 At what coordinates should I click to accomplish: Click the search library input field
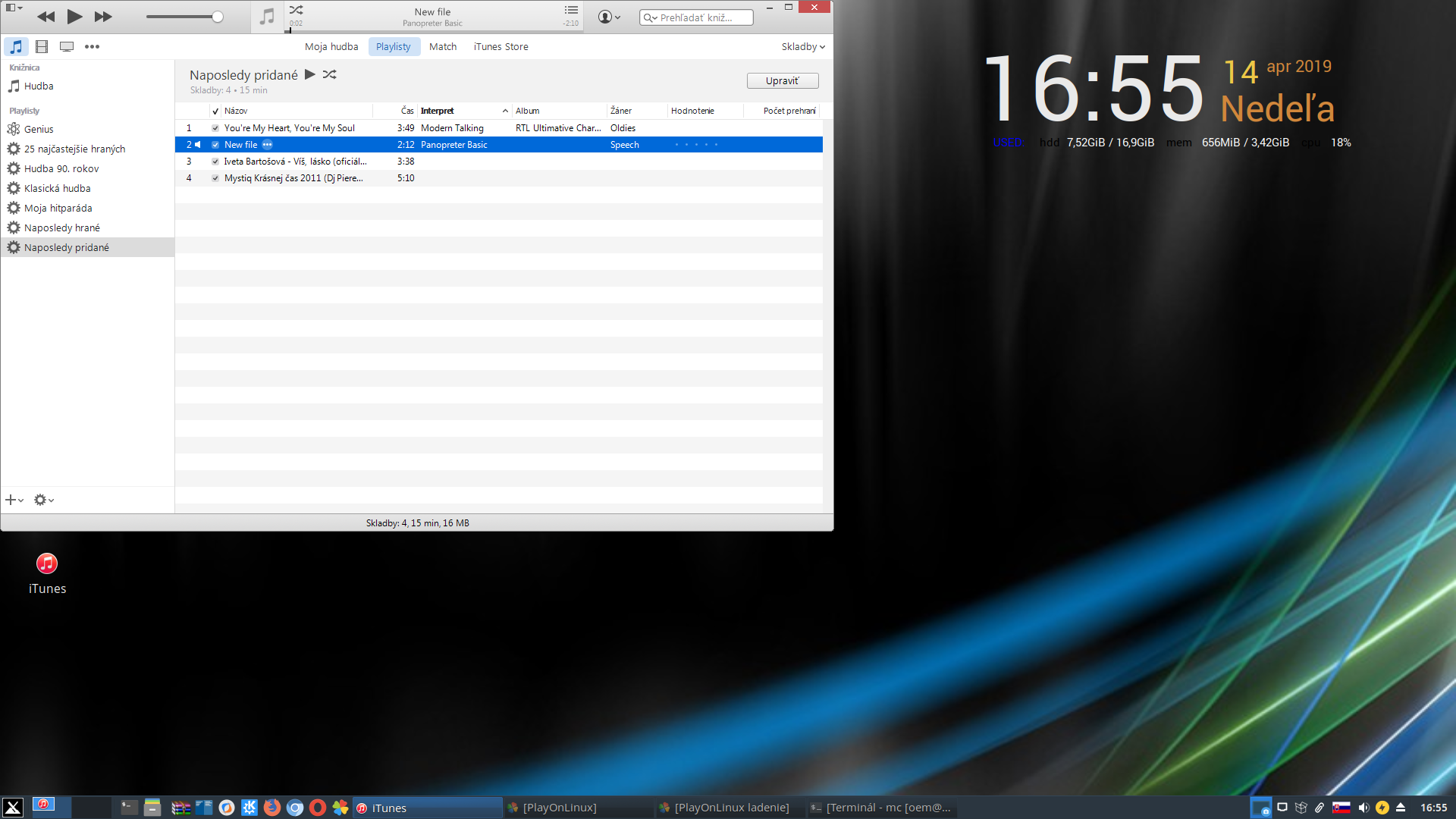696,17
